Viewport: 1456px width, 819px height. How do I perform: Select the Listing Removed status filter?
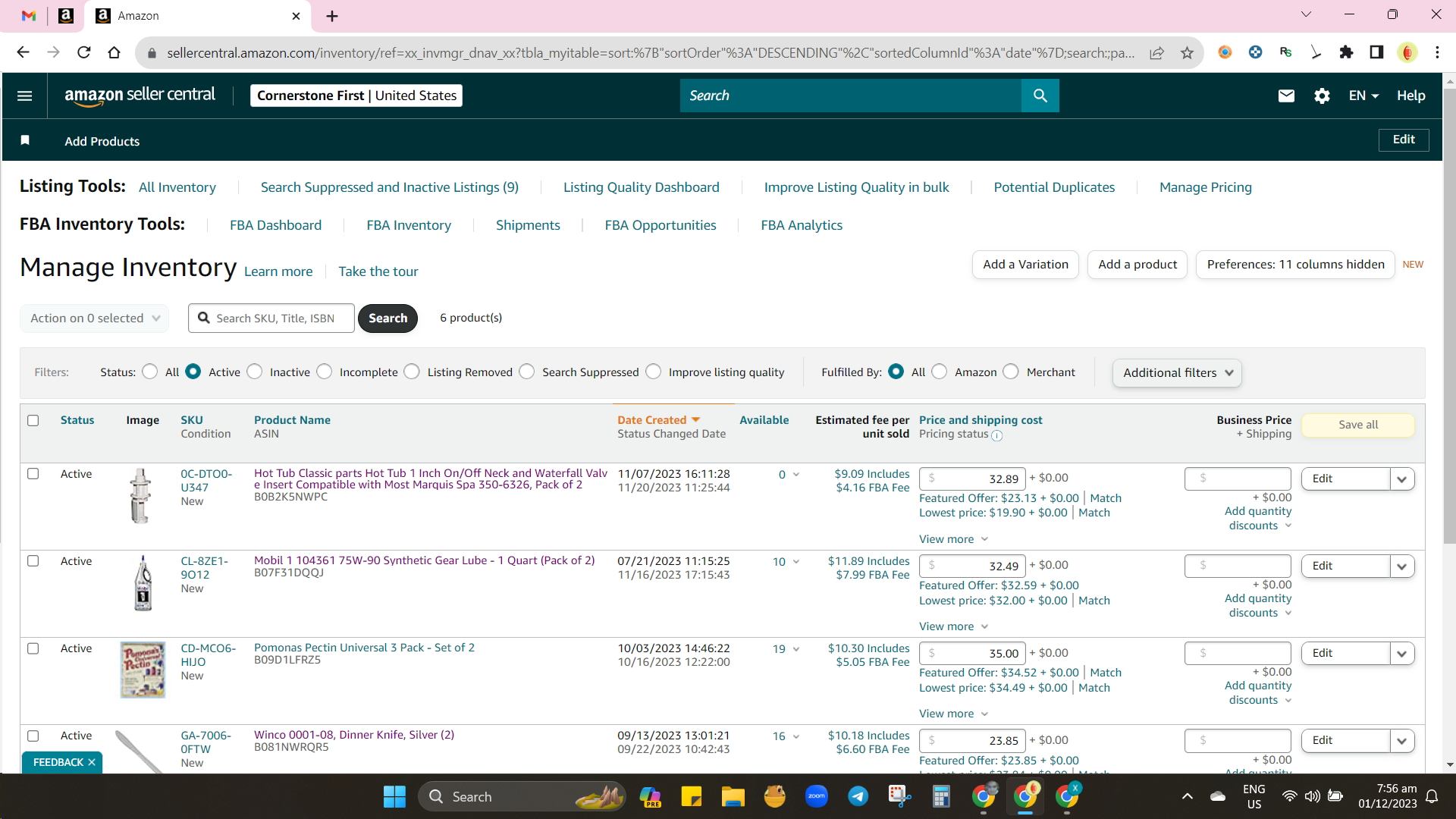[412, 372]
